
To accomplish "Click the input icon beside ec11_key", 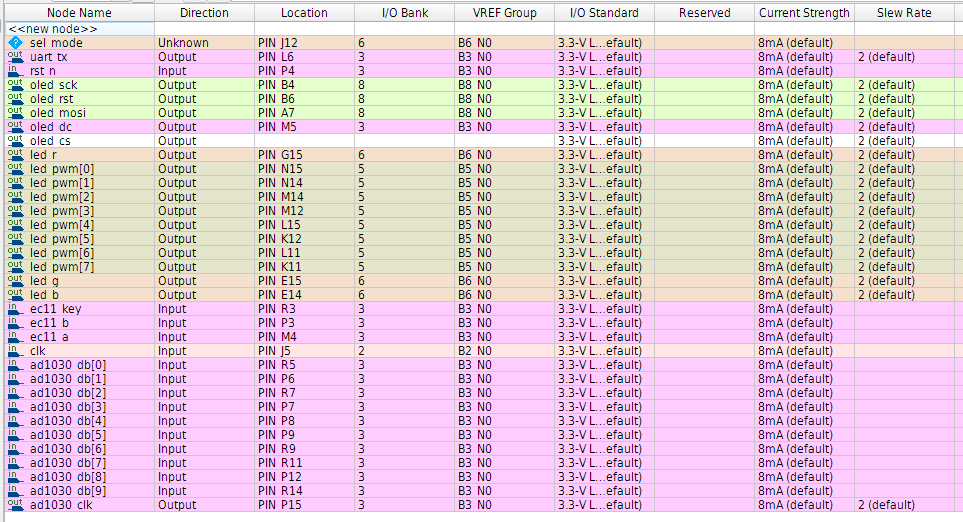I will (15, 309).
